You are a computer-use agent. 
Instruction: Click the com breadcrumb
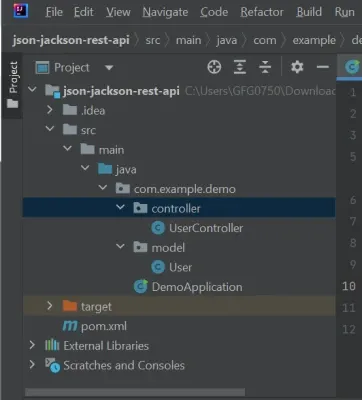[265, 40]
